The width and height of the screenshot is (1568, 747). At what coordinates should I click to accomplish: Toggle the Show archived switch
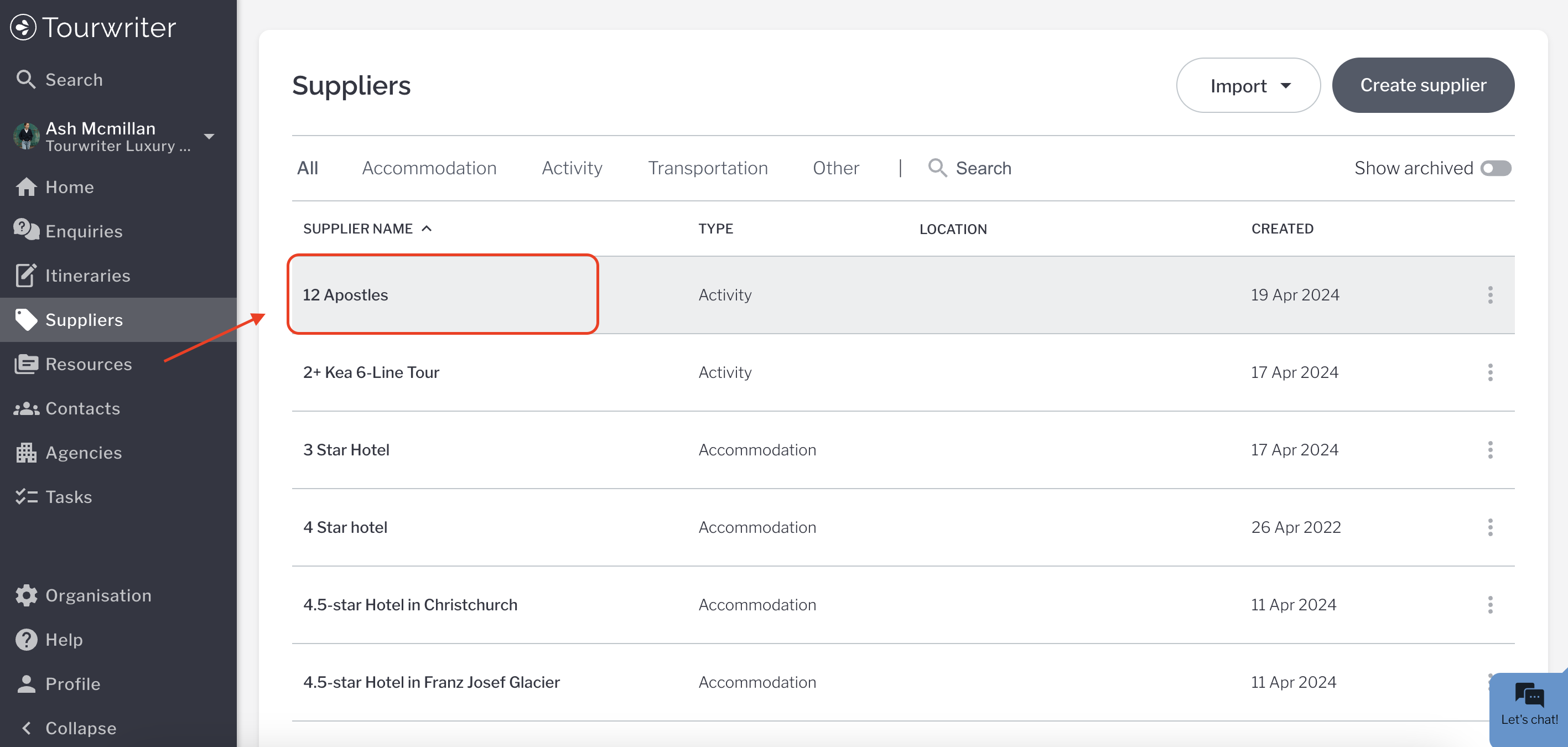(x=1496, y=168)
